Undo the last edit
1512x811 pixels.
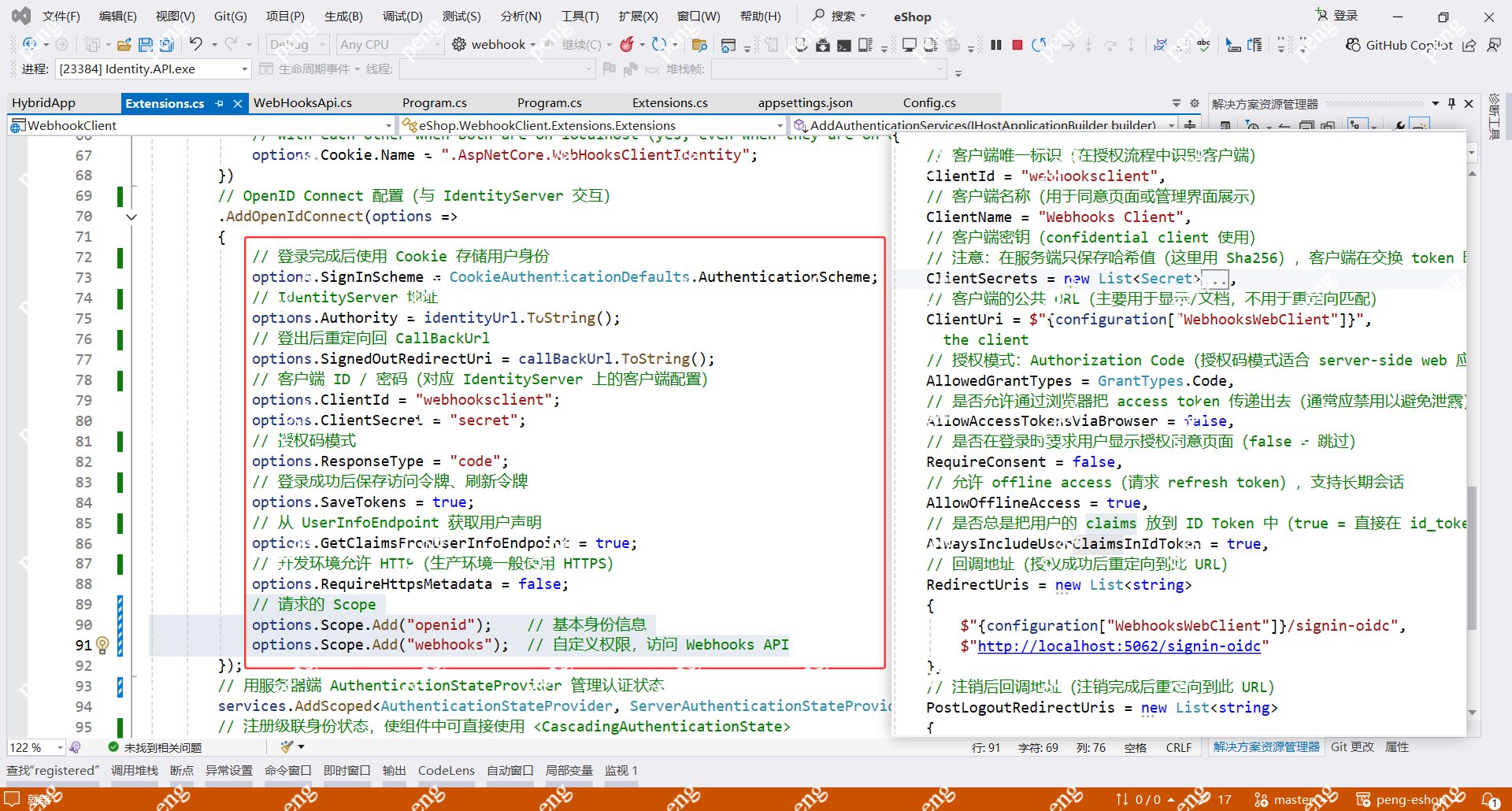point(196,45)
